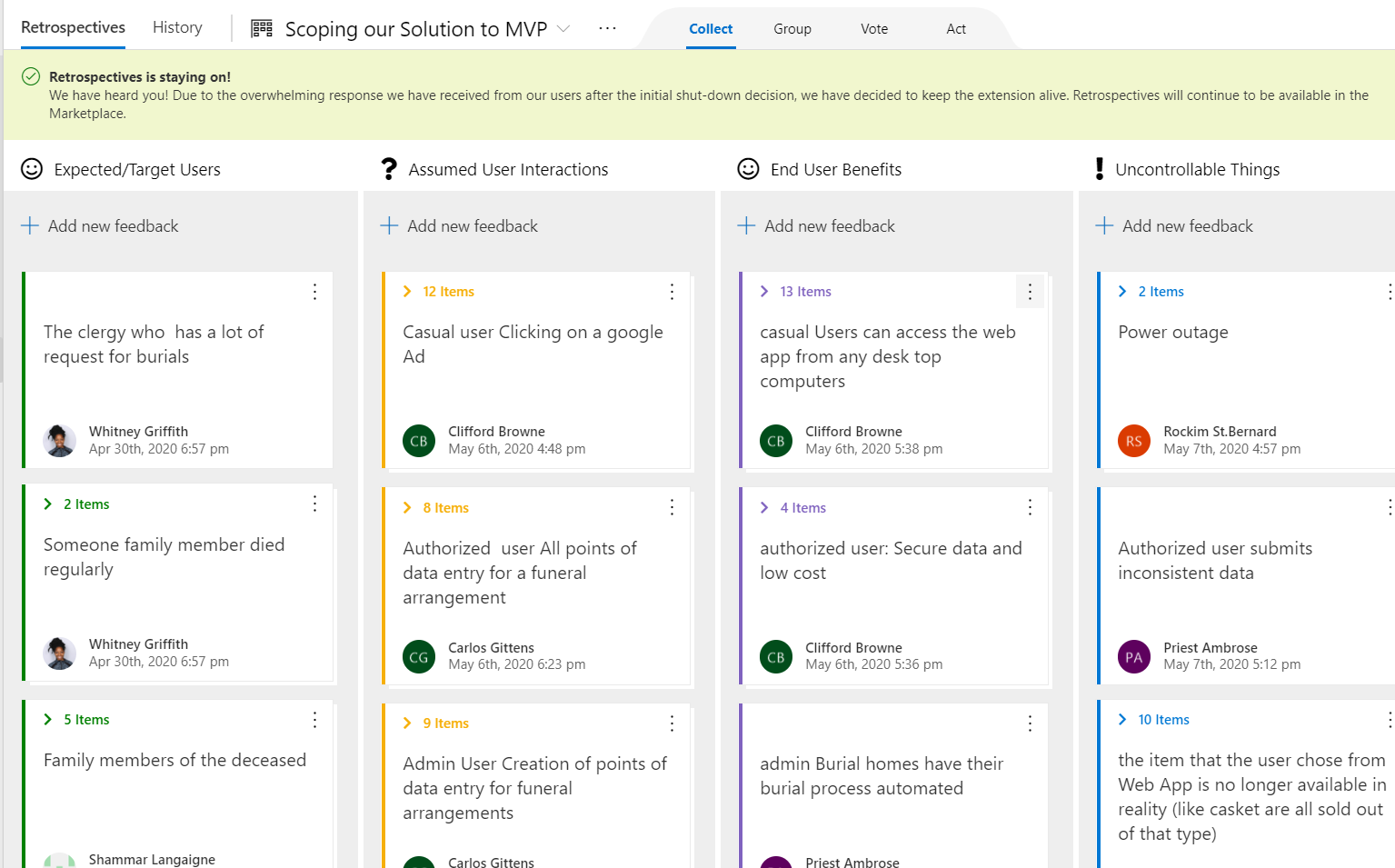The image size is (1395, 868).
Task: Open options menu on '13 Items' card
Action: [1030, 292]
